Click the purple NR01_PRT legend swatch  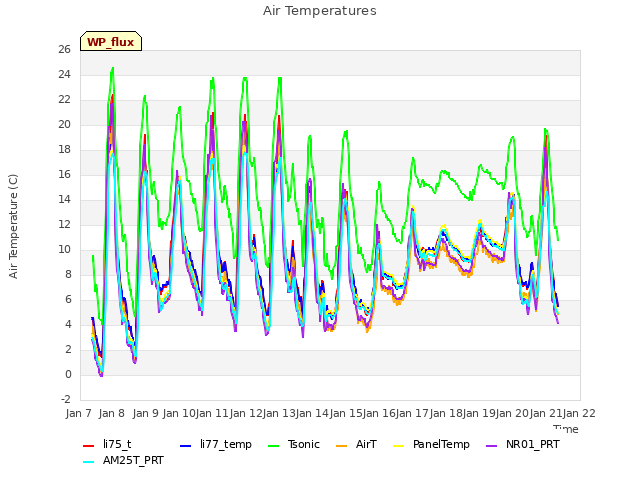click(492, 446)
